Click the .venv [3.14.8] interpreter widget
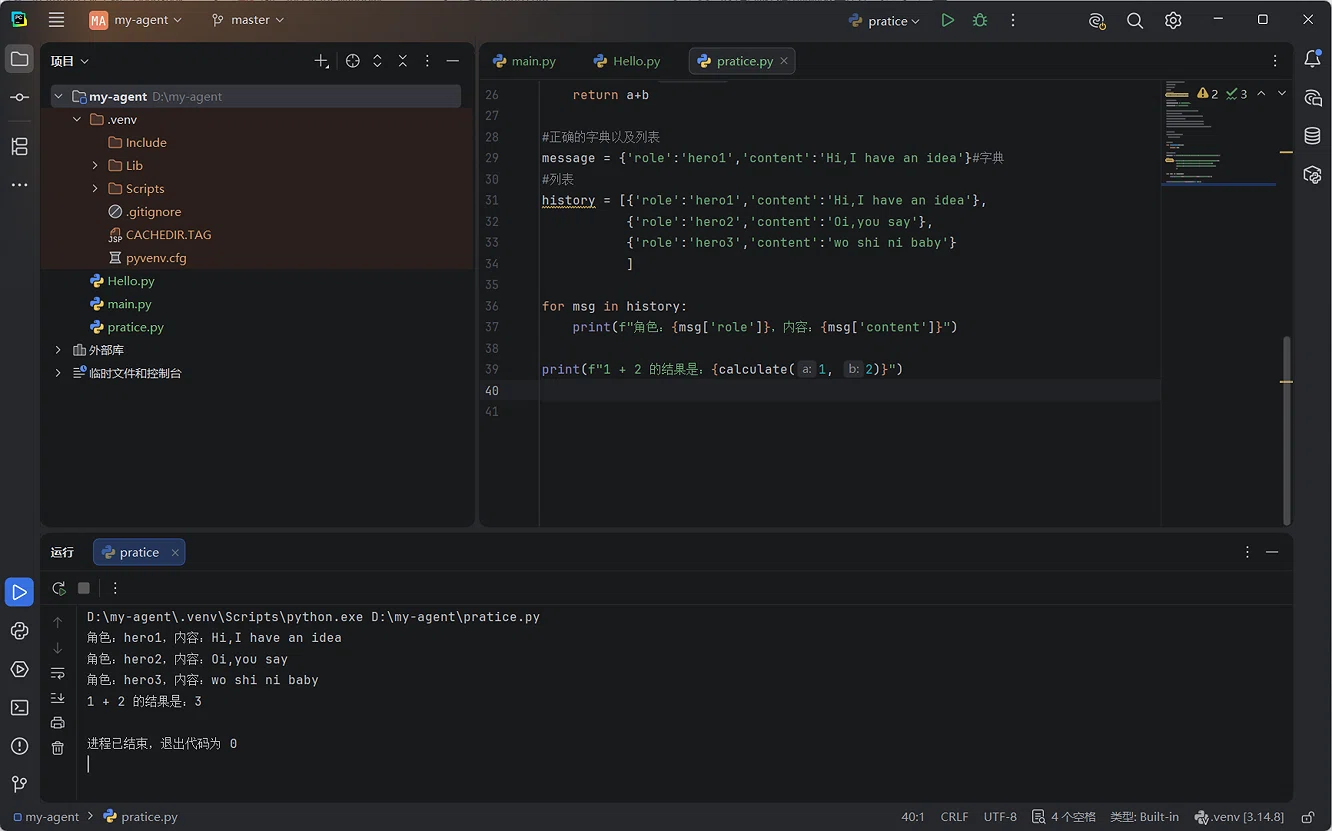The height and width of the screenshot is (831, 1332). tap(1239, 817)
